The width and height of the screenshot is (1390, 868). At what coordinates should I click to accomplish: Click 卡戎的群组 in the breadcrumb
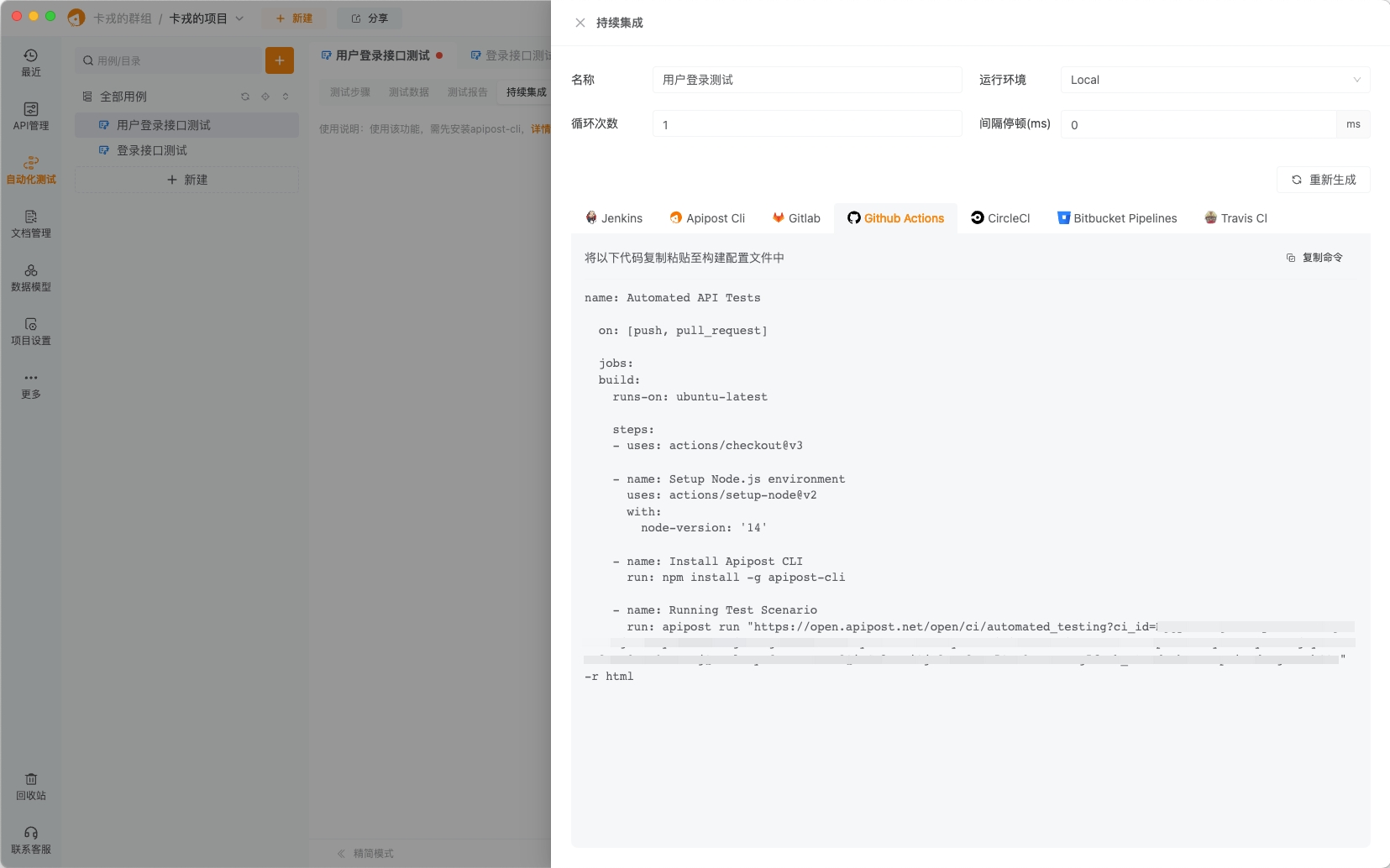(x=123, y=18)
